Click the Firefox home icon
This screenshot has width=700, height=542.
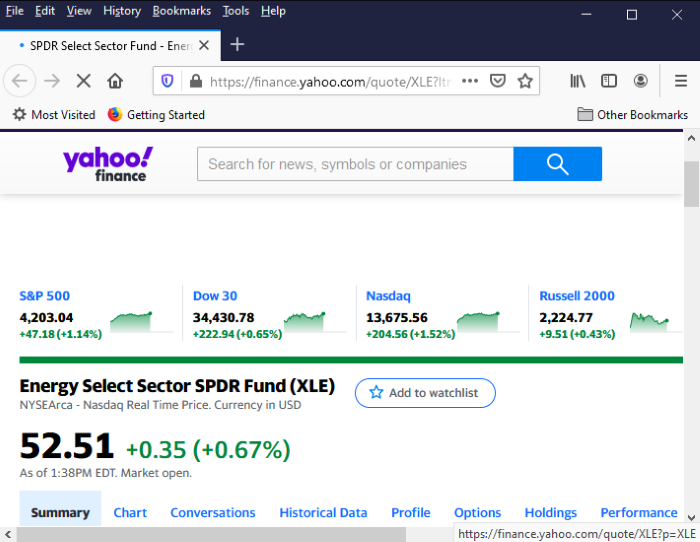pos(115,81)
